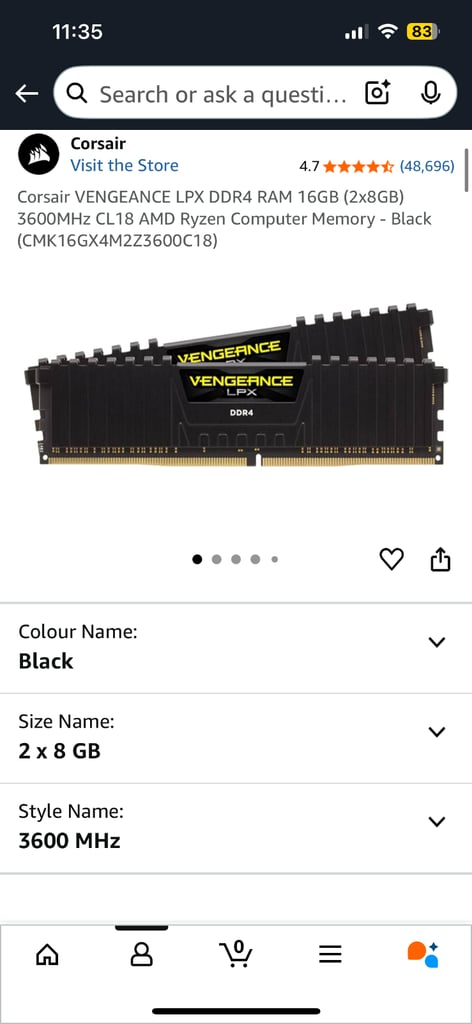Screen dimensions: 472x1024
Task: Click the Corsair brand logo
Action: pyautogui.click(x=39, y=154)
